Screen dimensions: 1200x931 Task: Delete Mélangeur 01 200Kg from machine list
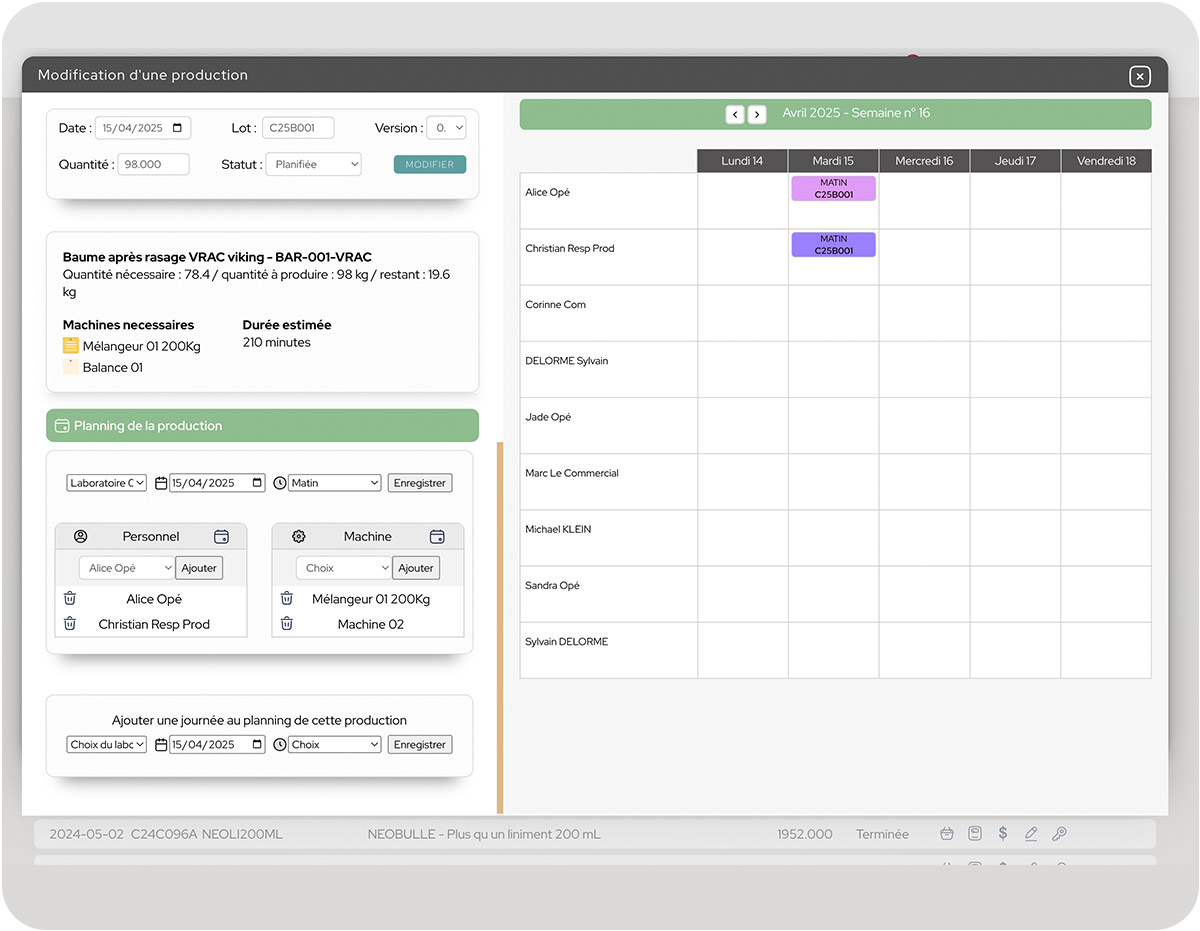(x=287, y=599)
